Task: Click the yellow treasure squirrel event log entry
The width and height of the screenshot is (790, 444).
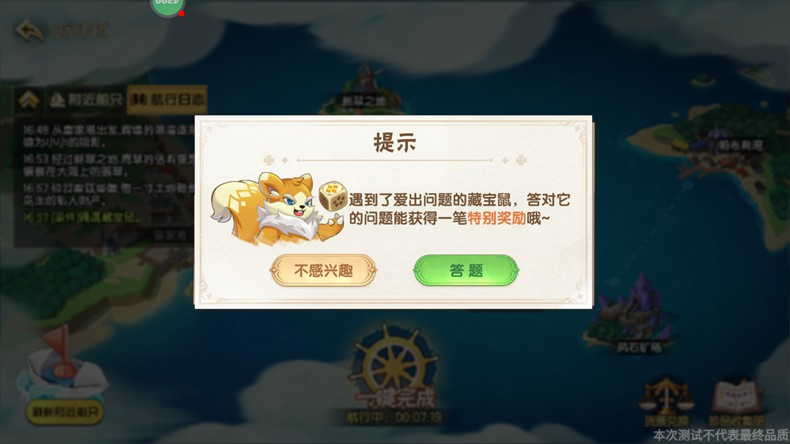Action: point(81,217)
